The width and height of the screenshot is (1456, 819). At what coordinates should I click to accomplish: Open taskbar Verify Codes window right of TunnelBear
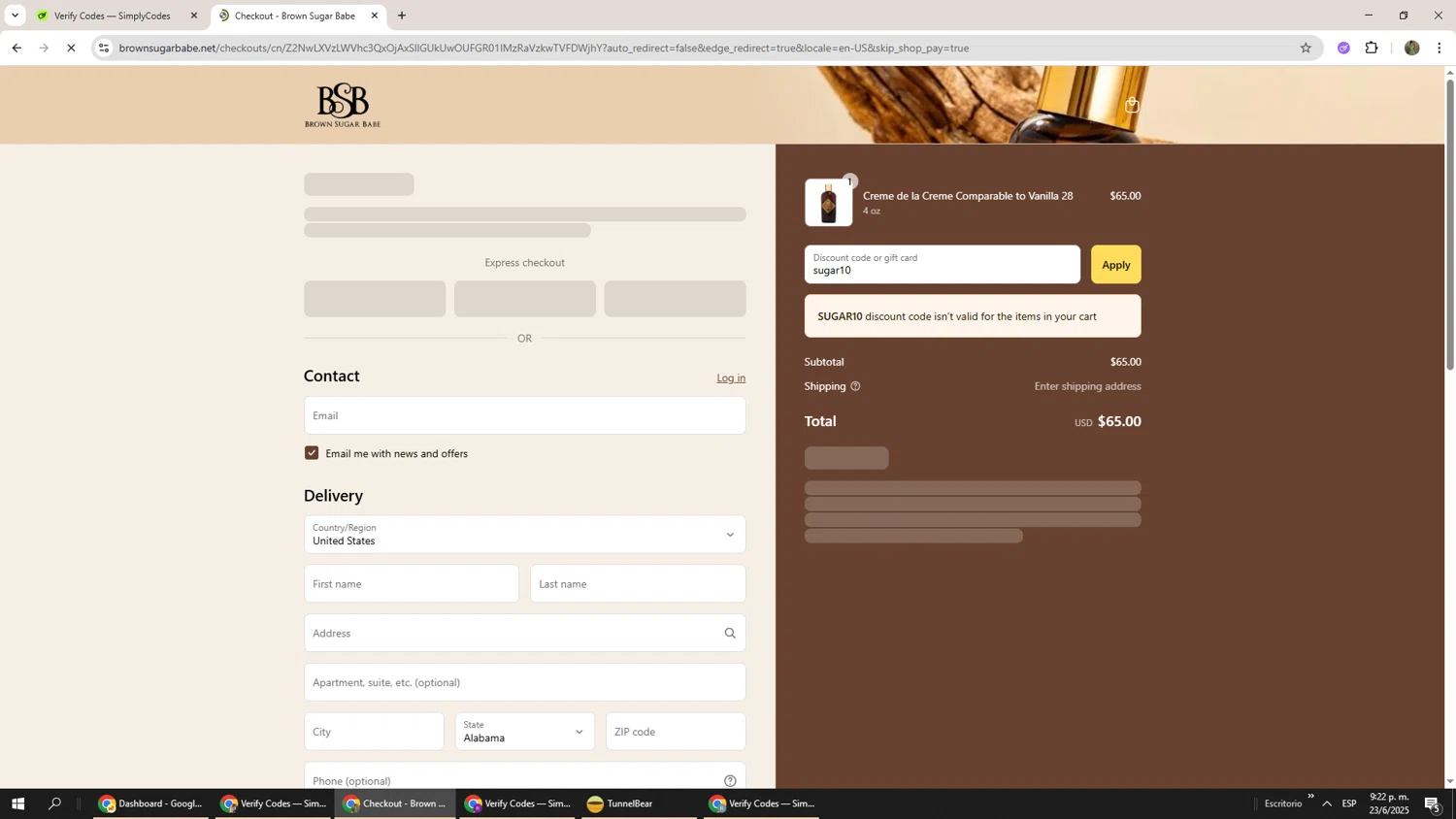(x=762, y=803)
